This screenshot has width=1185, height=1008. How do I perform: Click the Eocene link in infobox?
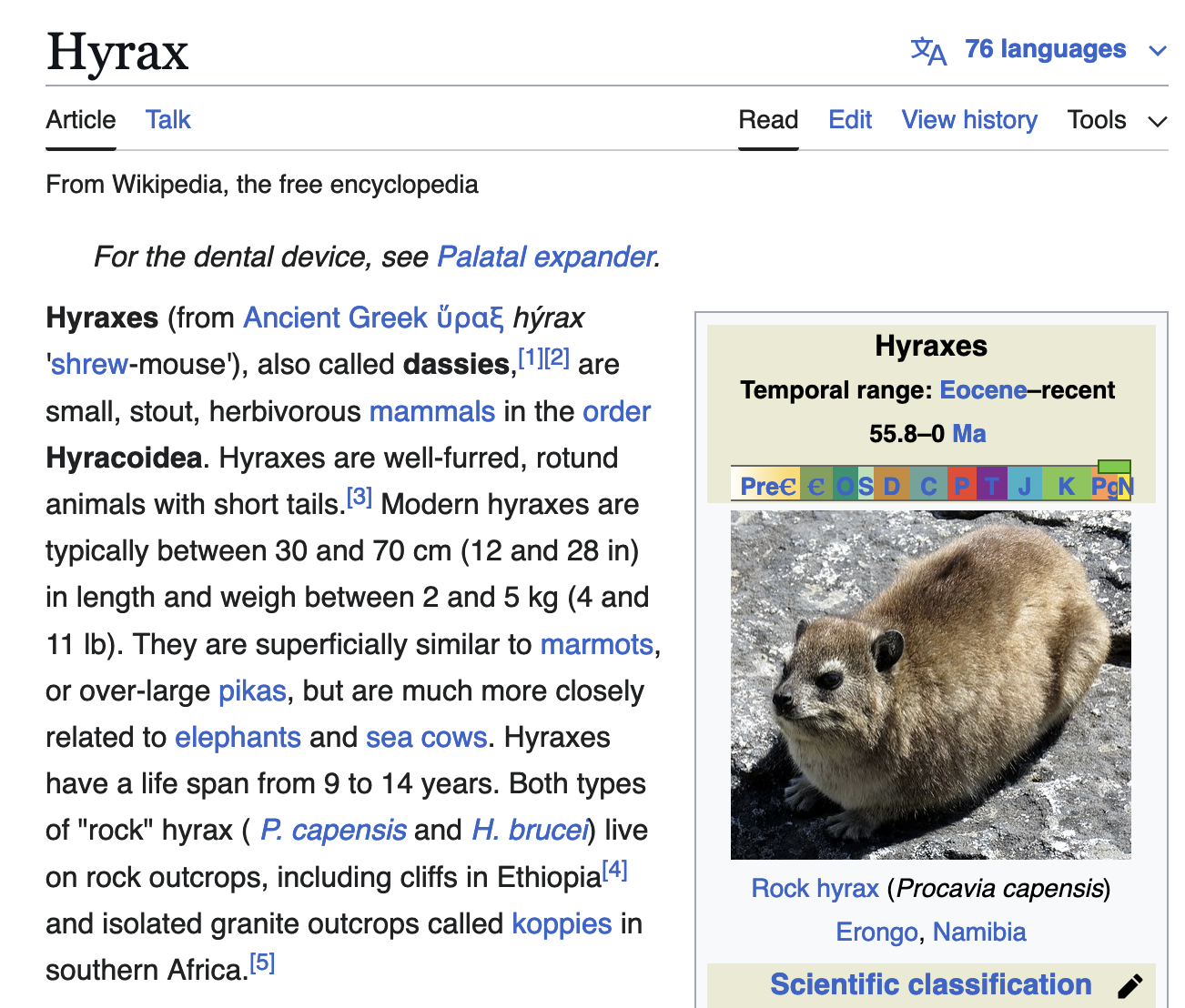pyautogui.click(x=983, y=390)
